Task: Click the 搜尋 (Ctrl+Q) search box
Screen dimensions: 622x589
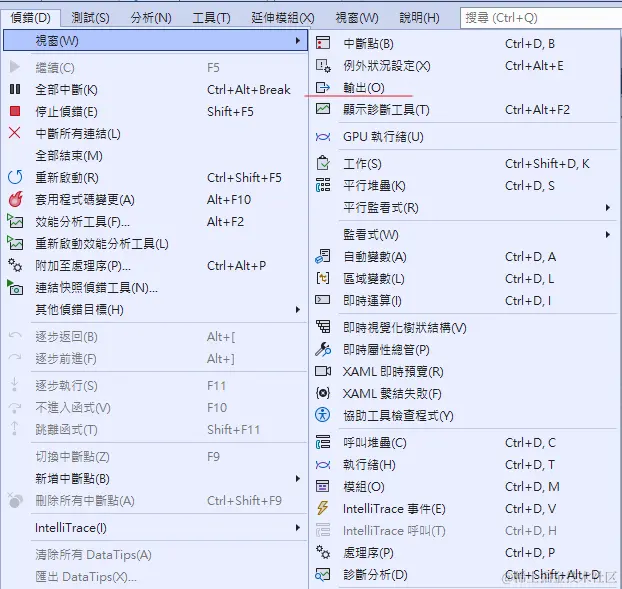Action: point(541,18)
